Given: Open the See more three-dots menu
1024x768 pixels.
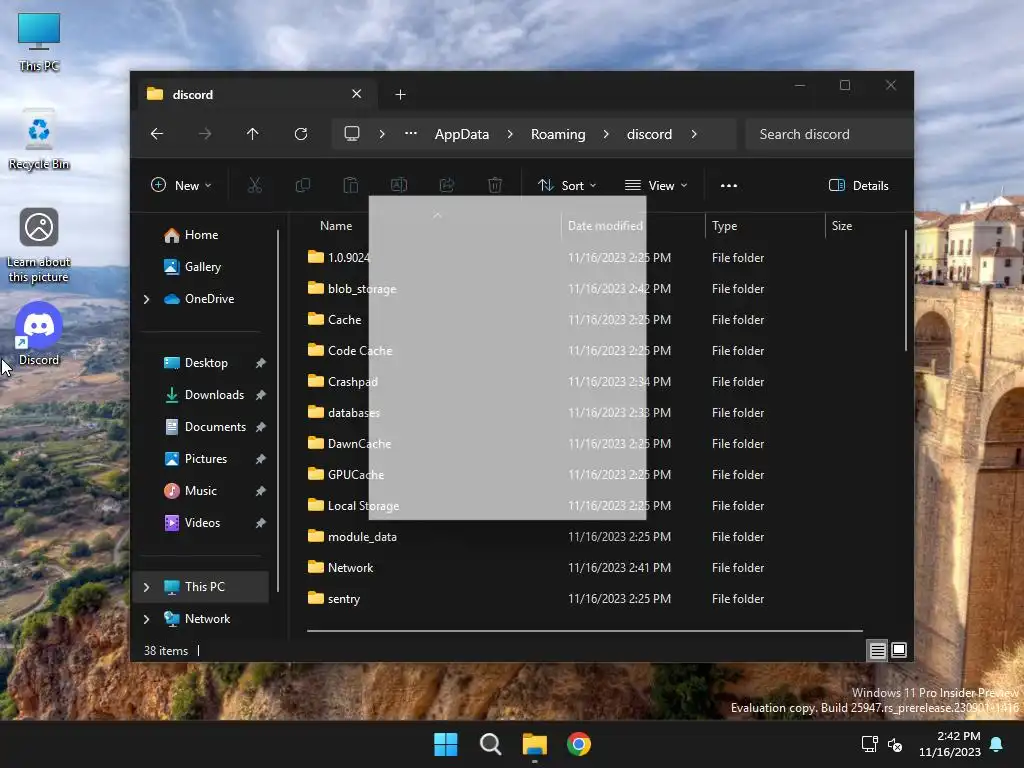Looking at the screenshot, I should (x=729, y=185).
